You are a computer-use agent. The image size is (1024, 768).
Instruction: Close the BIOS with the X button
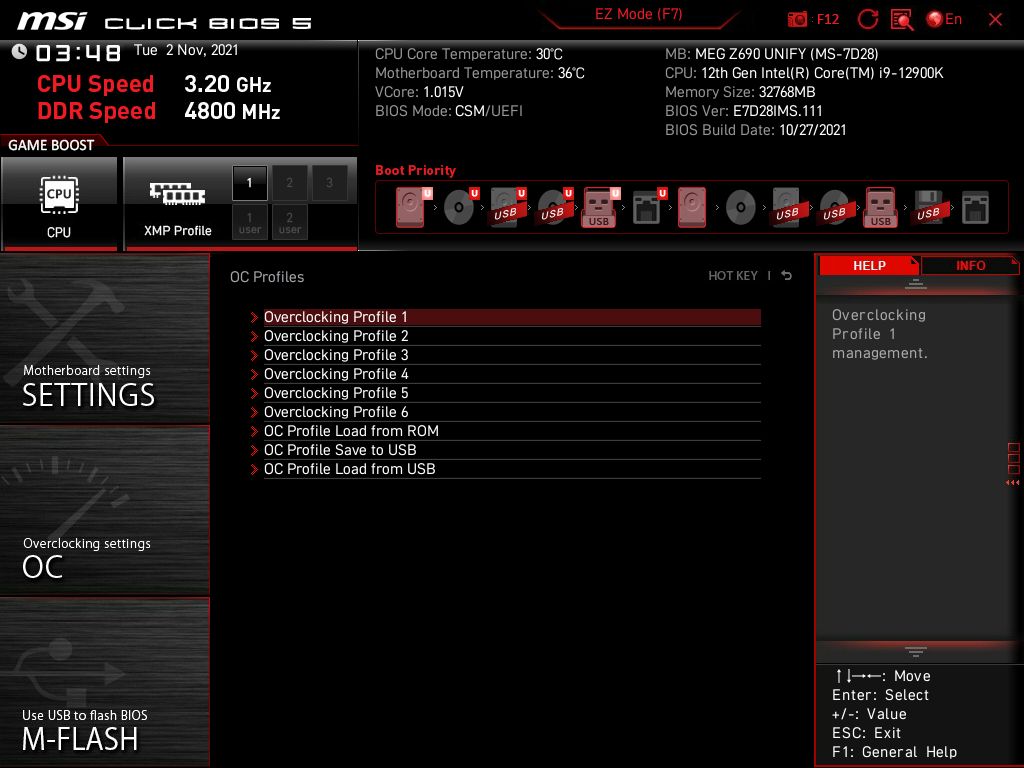(x=995, y=20)
